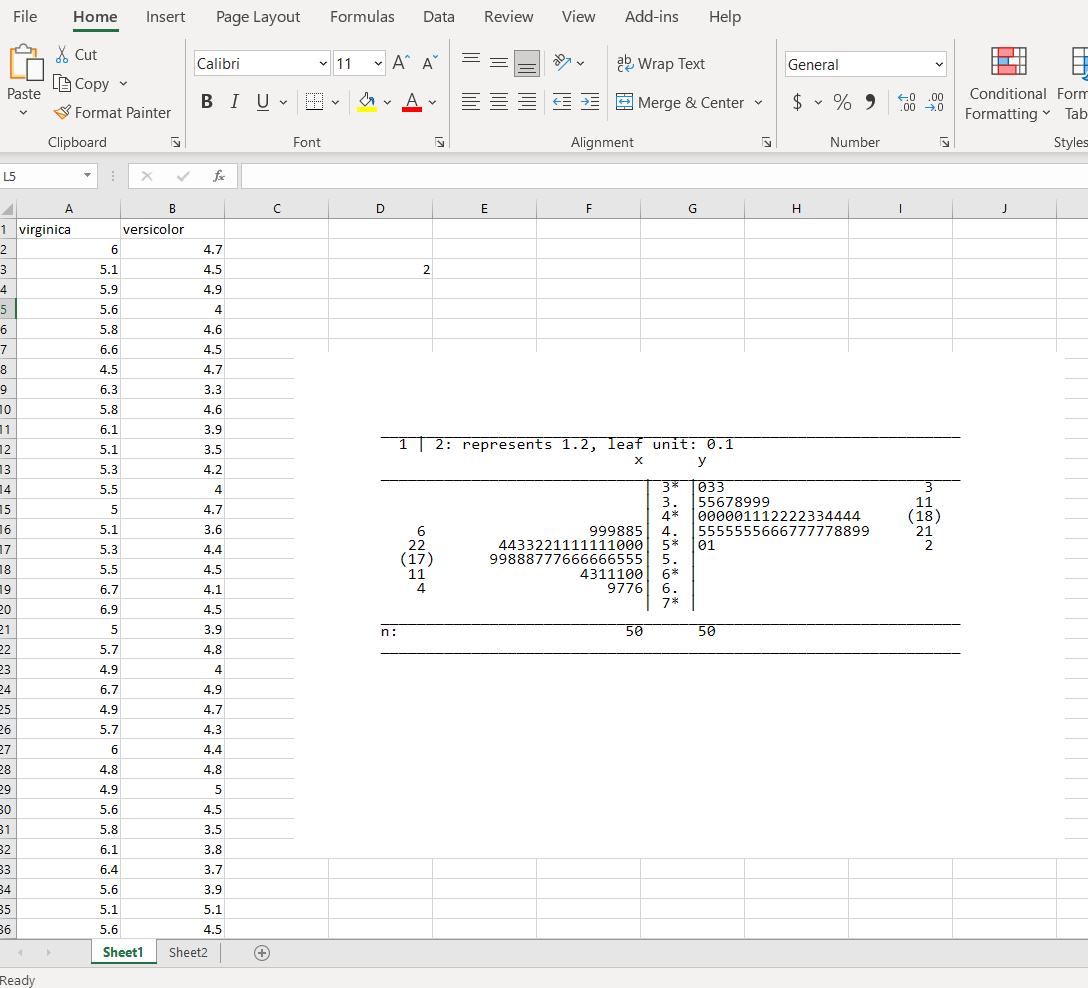The height and width of the screenshot is (988, 1088).
Task: Expand the General number format dropdown
Action: click(939, 65)
